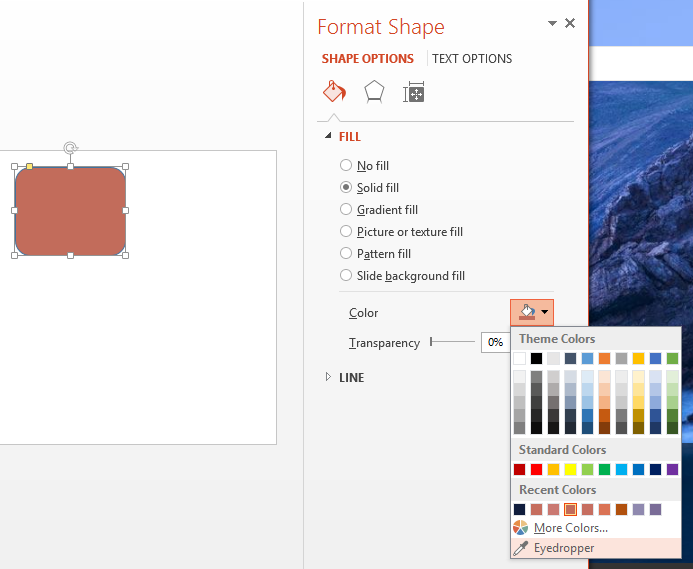Select Pattern fill radio button

[346, 253]
